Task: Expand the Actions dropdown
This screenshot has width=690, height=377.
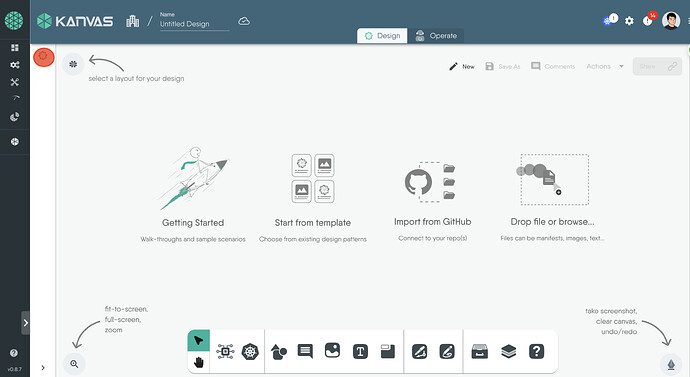Action: [x=605, y=66]
